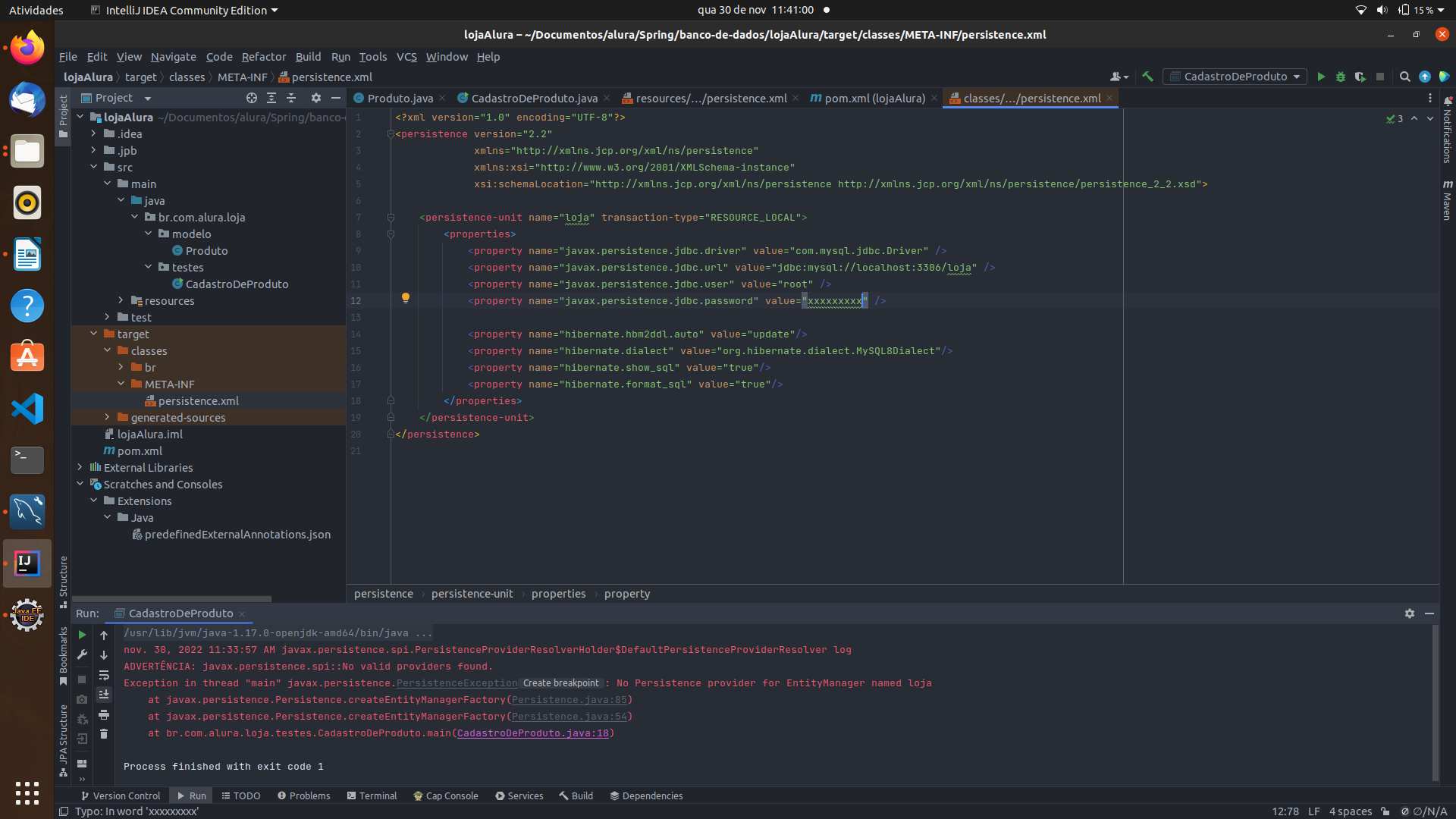Select opened file crosshair icon in Project panel

(252, 98)
